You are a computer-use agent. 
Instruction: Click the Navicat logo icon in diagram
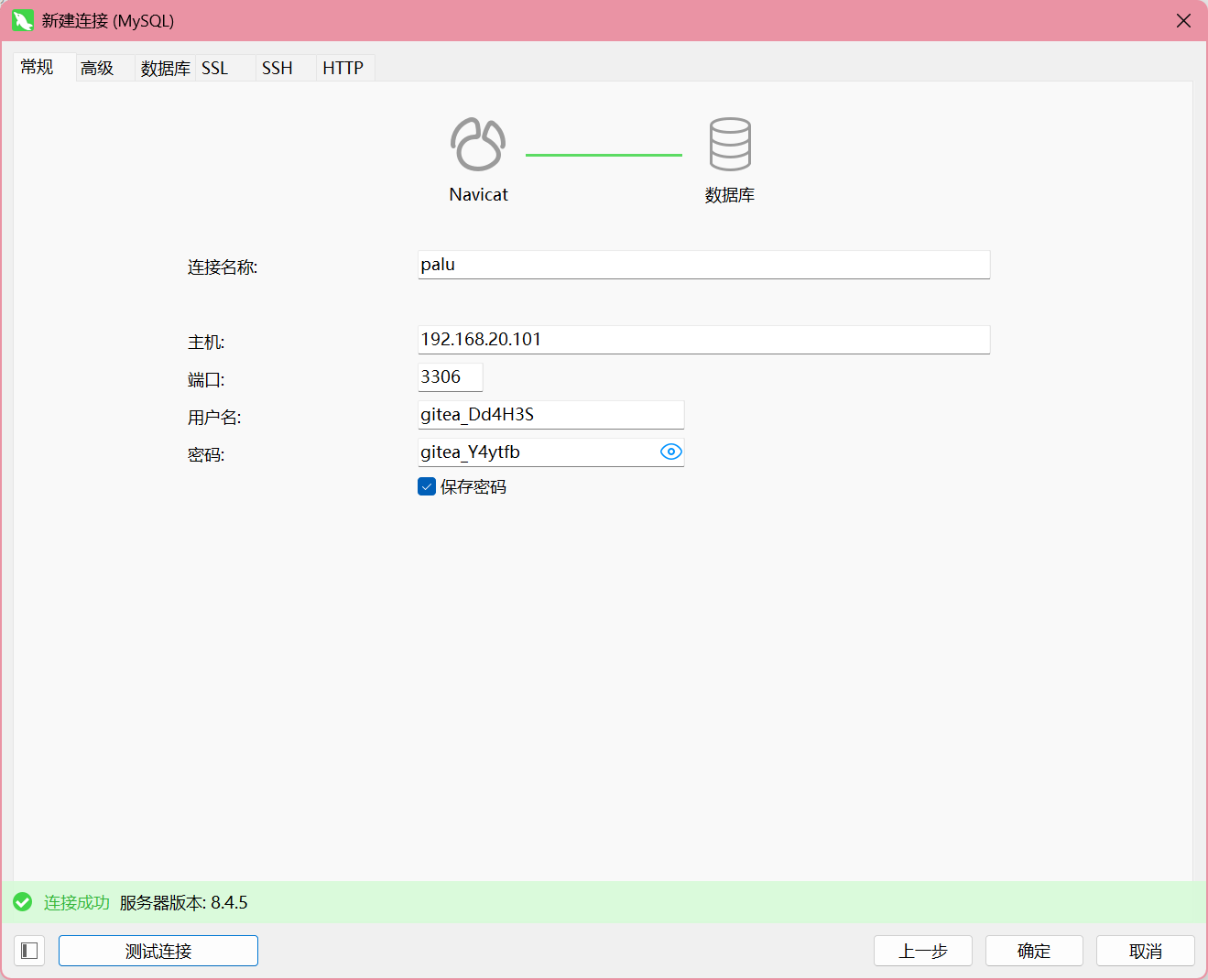477,145
